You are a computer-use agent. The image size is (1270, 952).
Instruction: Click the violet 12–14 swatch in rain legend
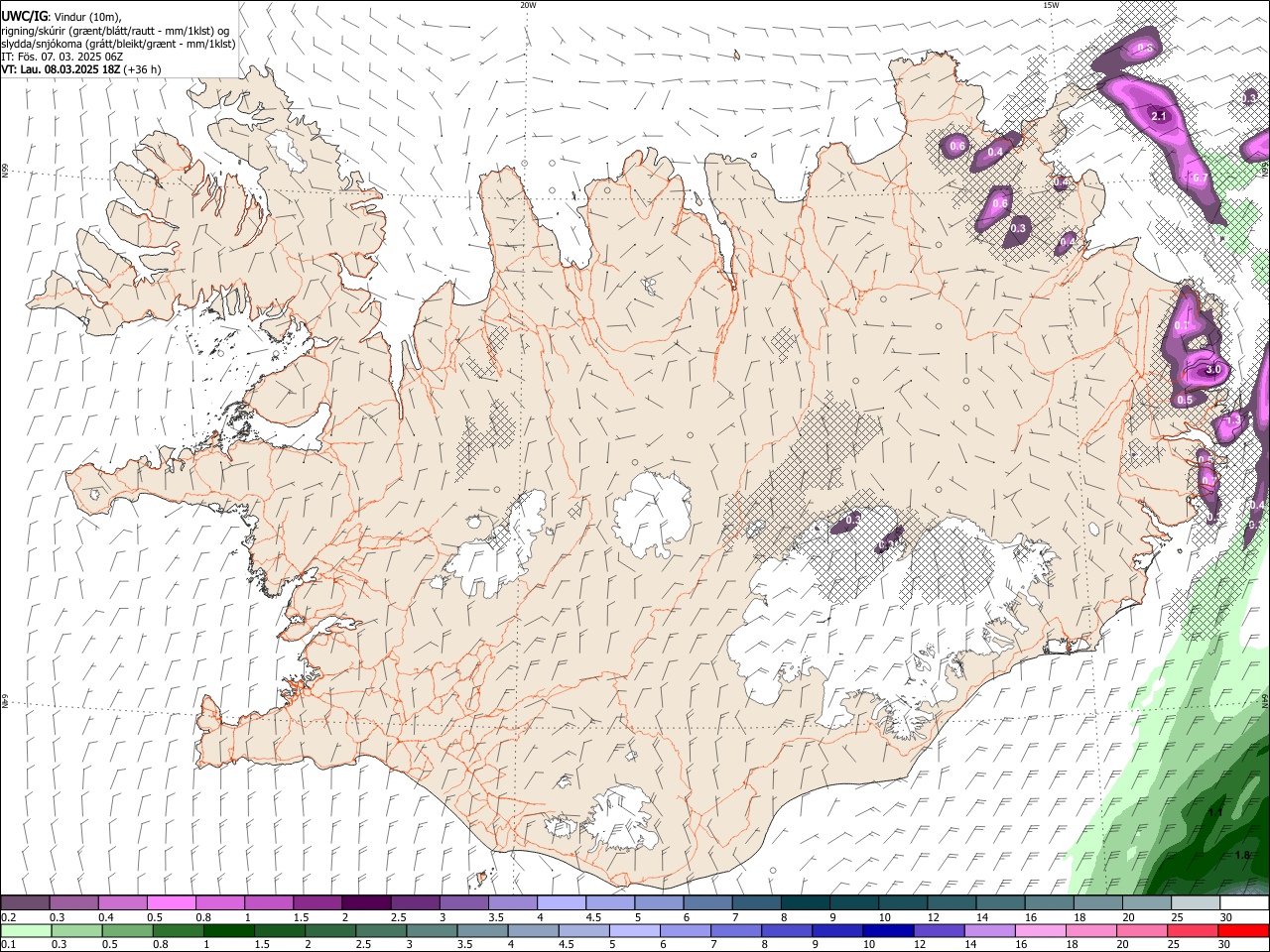tap(938, 931)
